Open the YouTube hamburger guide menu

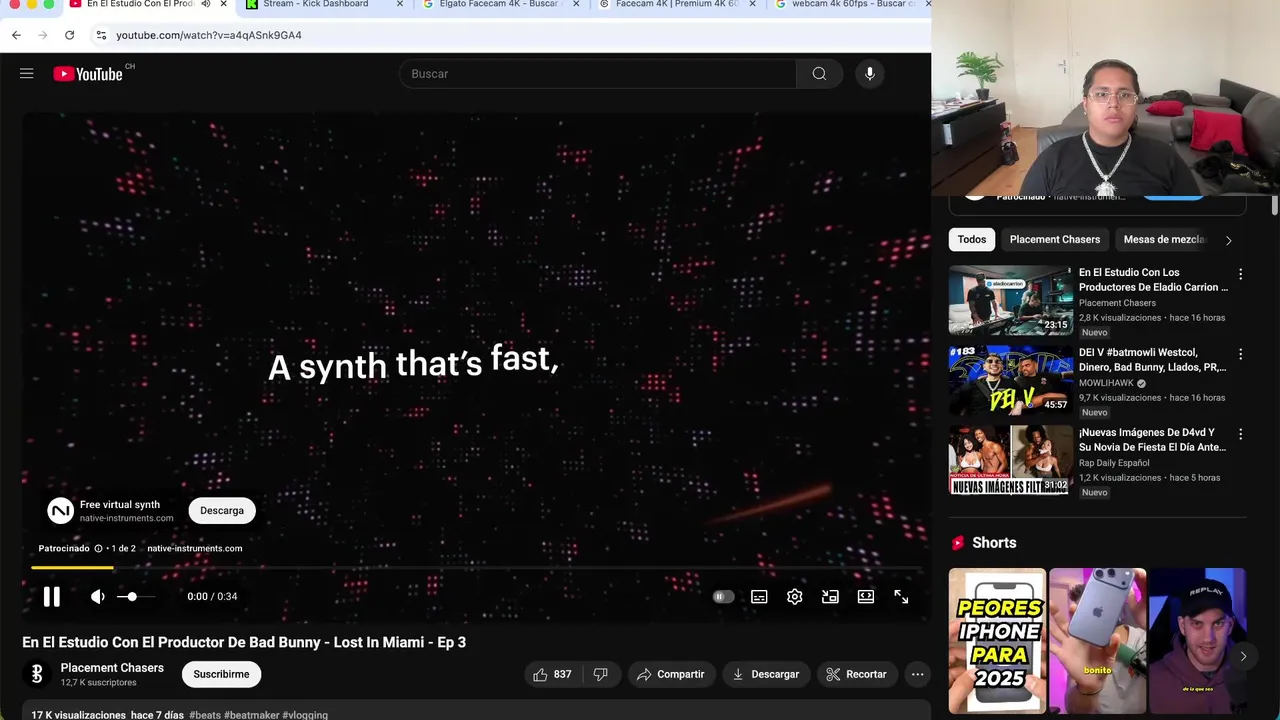[x=27, y=73]
